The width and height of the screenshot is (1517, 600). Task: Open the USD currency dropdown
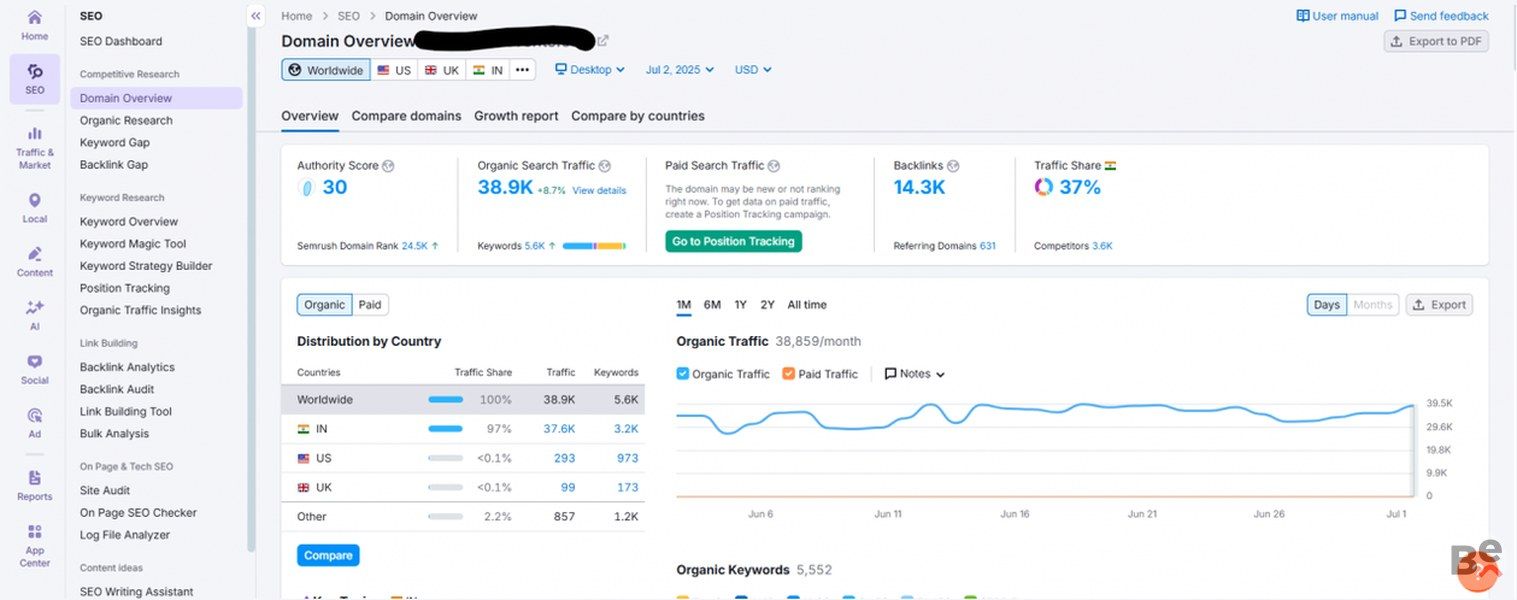(753, 70)
